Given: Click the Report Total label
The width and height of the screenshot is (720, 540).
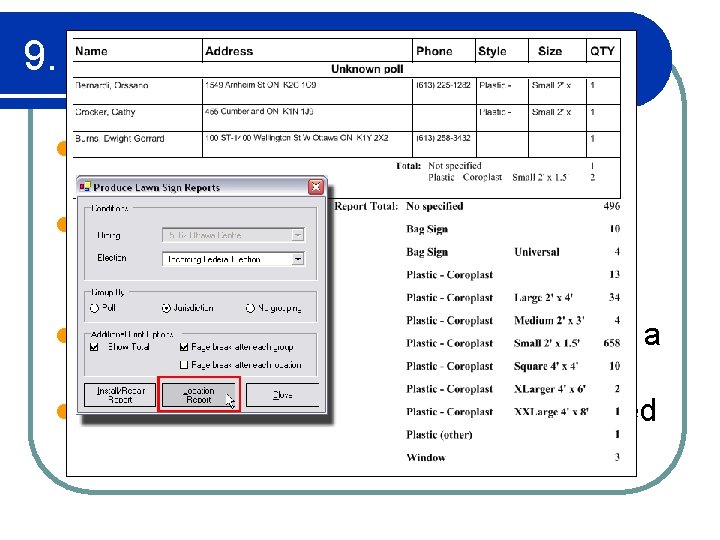Looking at the screenshot, I should coord(366,206).
